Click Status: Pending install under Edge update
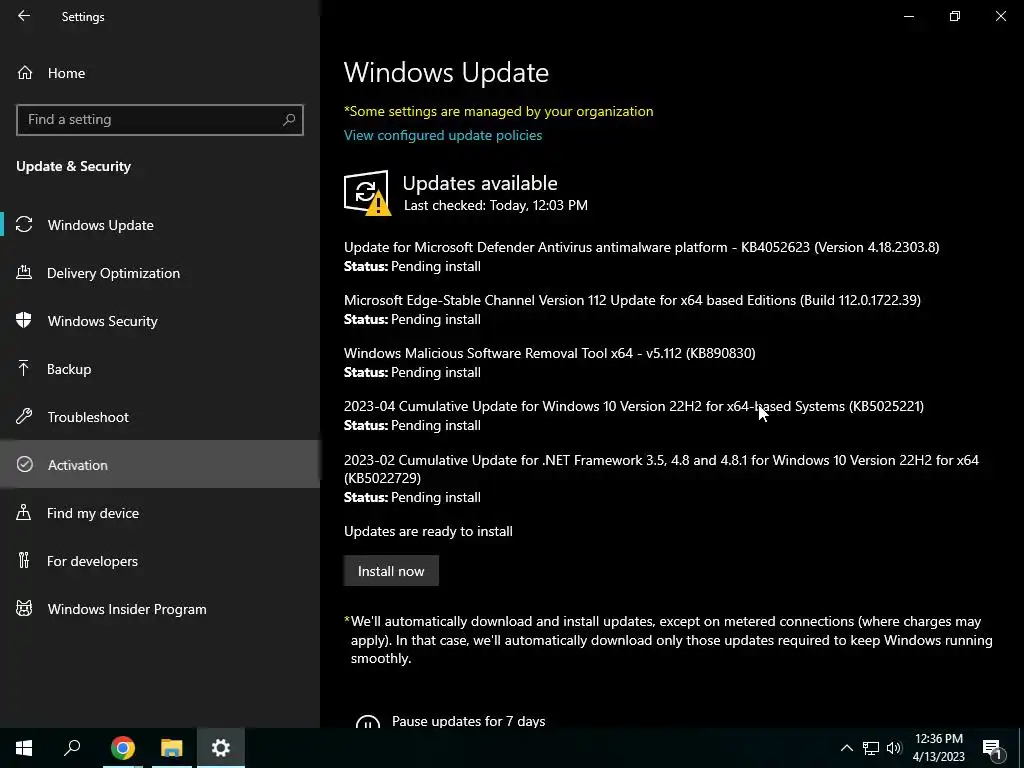1024x768 pixels. point(412,319)
